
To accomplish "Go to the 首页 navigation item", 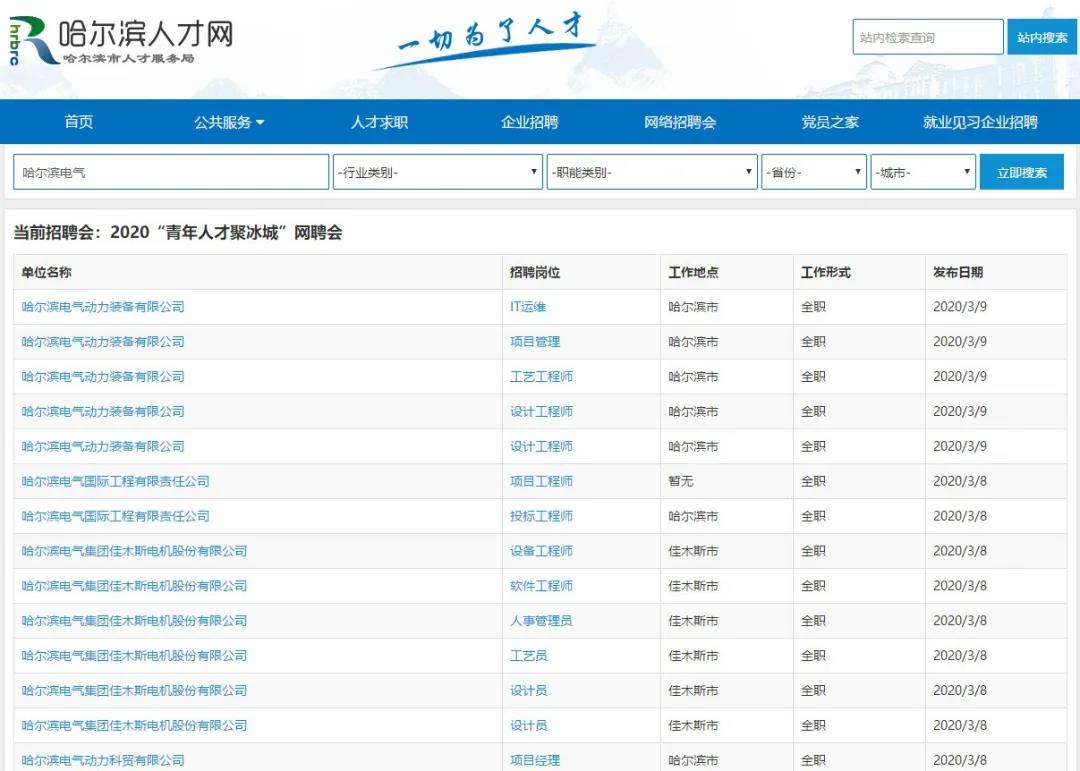I will 79,122.
